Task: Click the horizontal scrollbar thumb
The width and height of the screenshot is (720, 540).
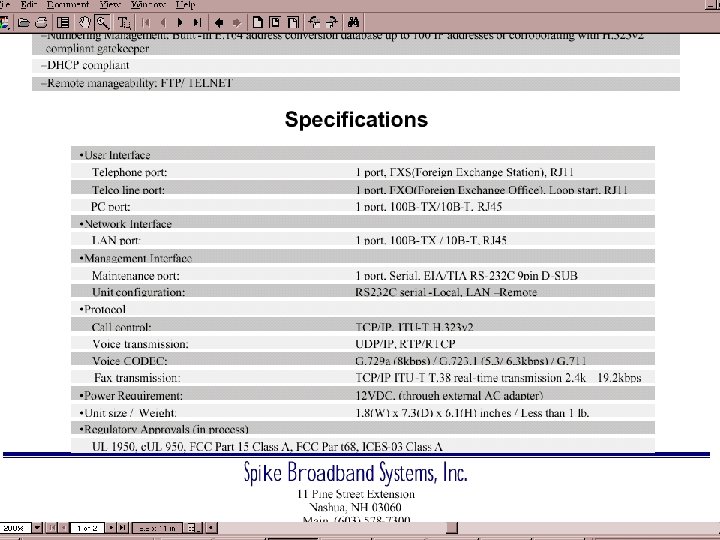Action: [452, 528]
